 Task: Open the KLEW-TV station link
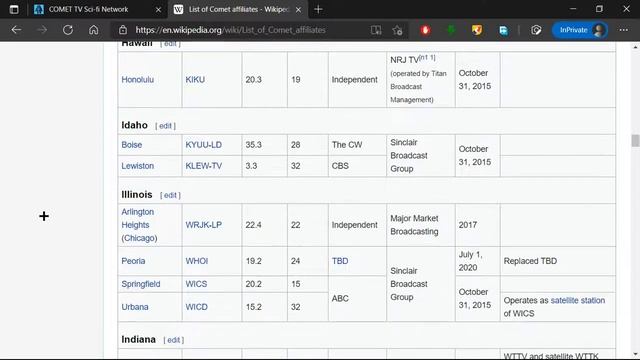(x=204, y=166)
